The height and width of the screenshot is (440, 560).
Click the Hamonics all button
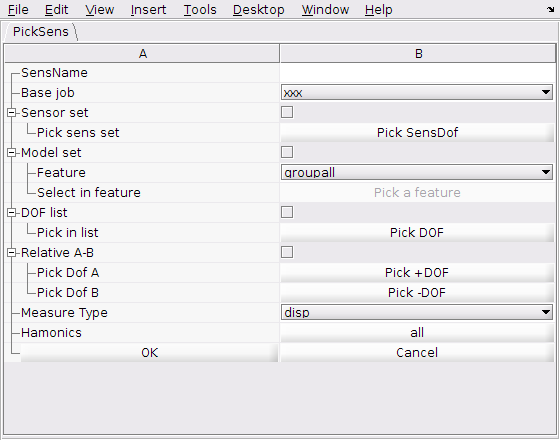[417, 332]
